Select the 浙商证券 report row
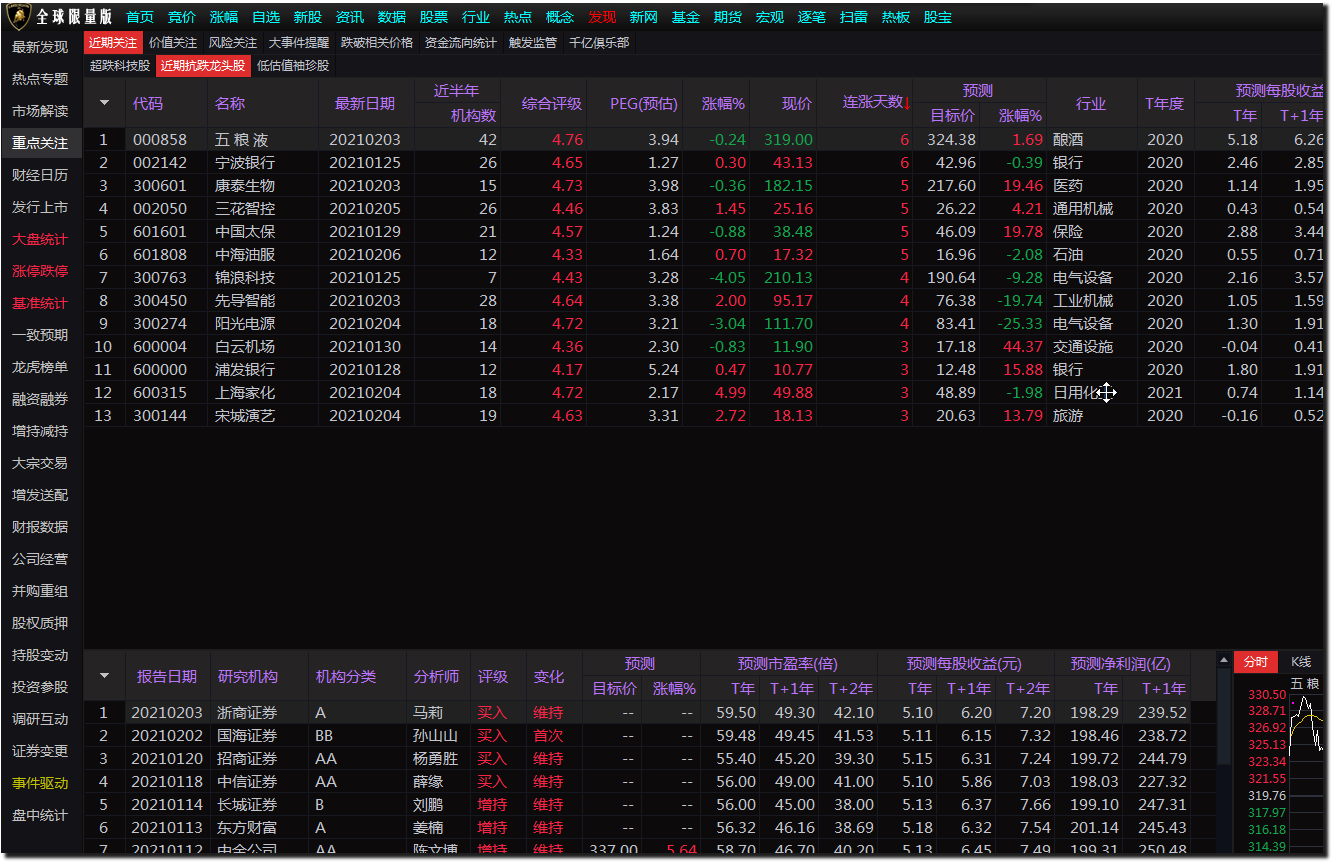This screenshot has height=862, width=1333. pos(650,713)
